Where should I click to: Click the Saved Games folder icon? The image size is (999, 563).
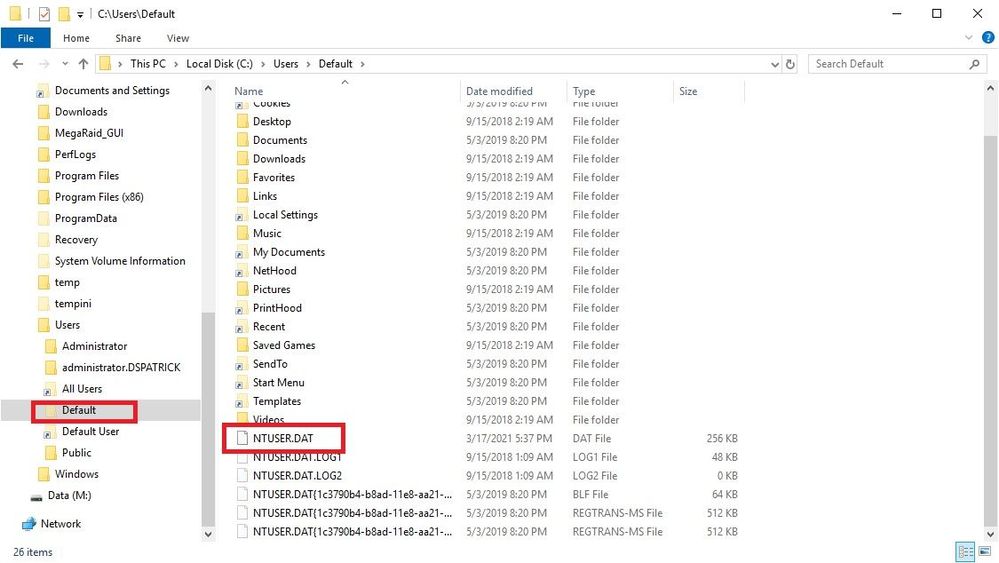242,345
